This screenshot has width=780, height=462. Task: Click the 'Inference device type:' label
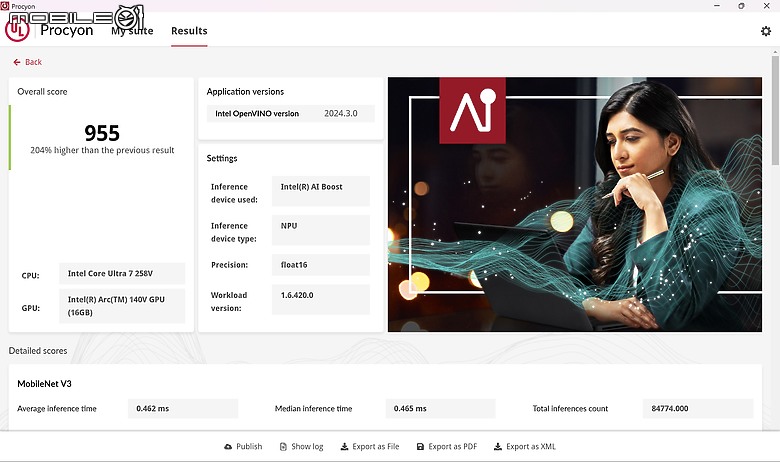pos(233,232)
